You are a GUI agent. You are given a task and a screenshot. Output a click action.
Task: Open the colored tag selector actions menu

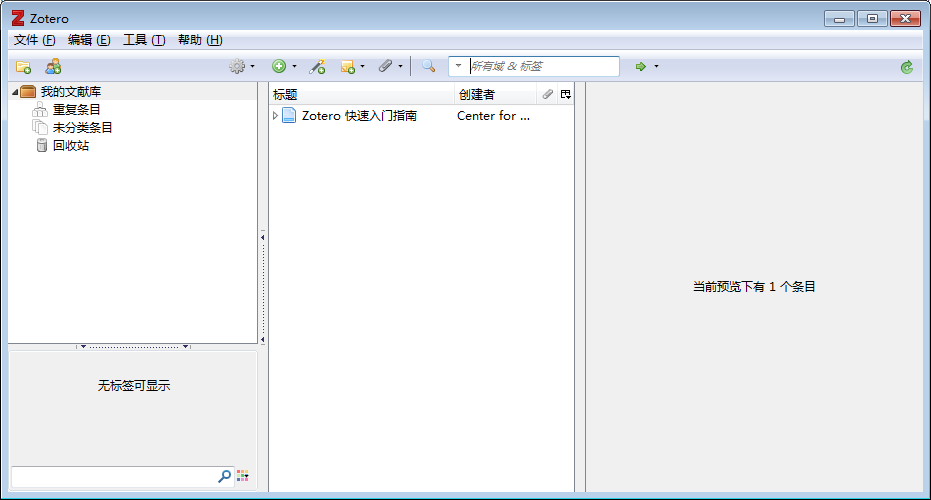(243, 476)
